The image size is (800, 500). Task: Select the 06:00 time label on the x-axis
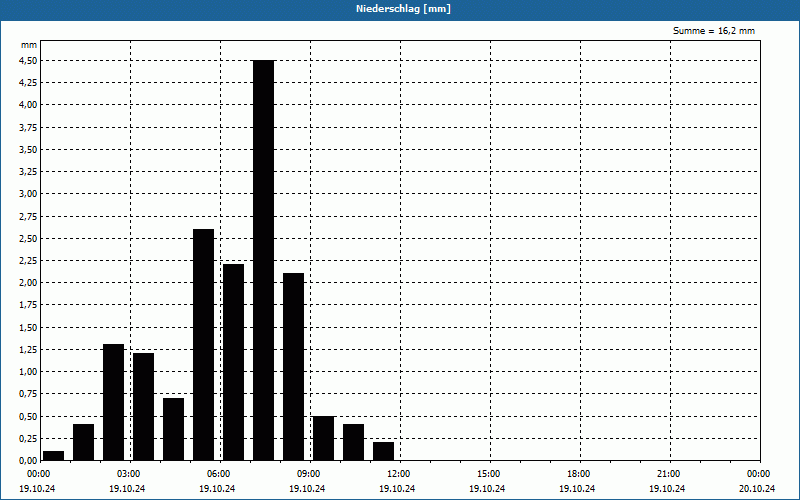click(x=219, y=474)
